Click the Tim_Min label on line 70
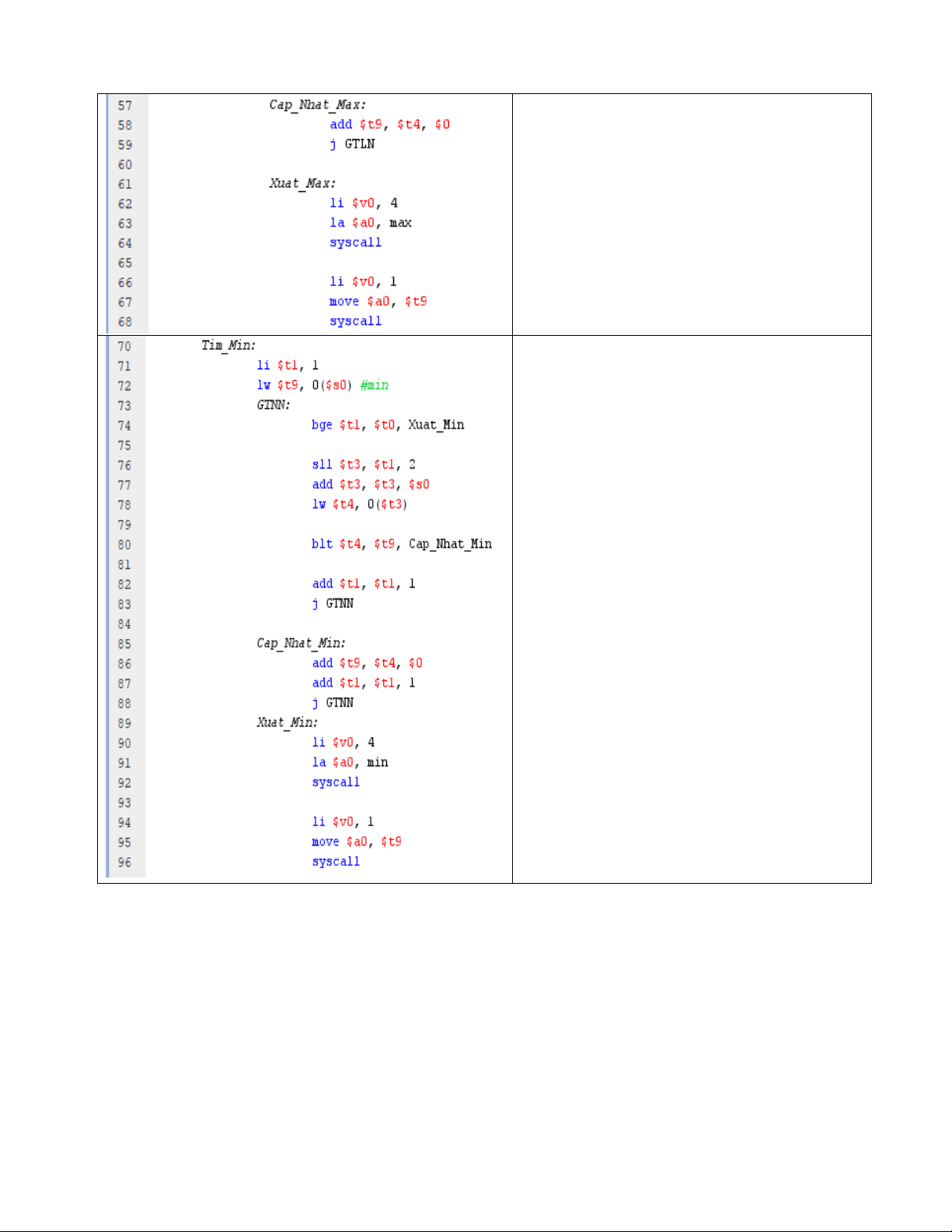952x1232 pixels. point(228,345)
